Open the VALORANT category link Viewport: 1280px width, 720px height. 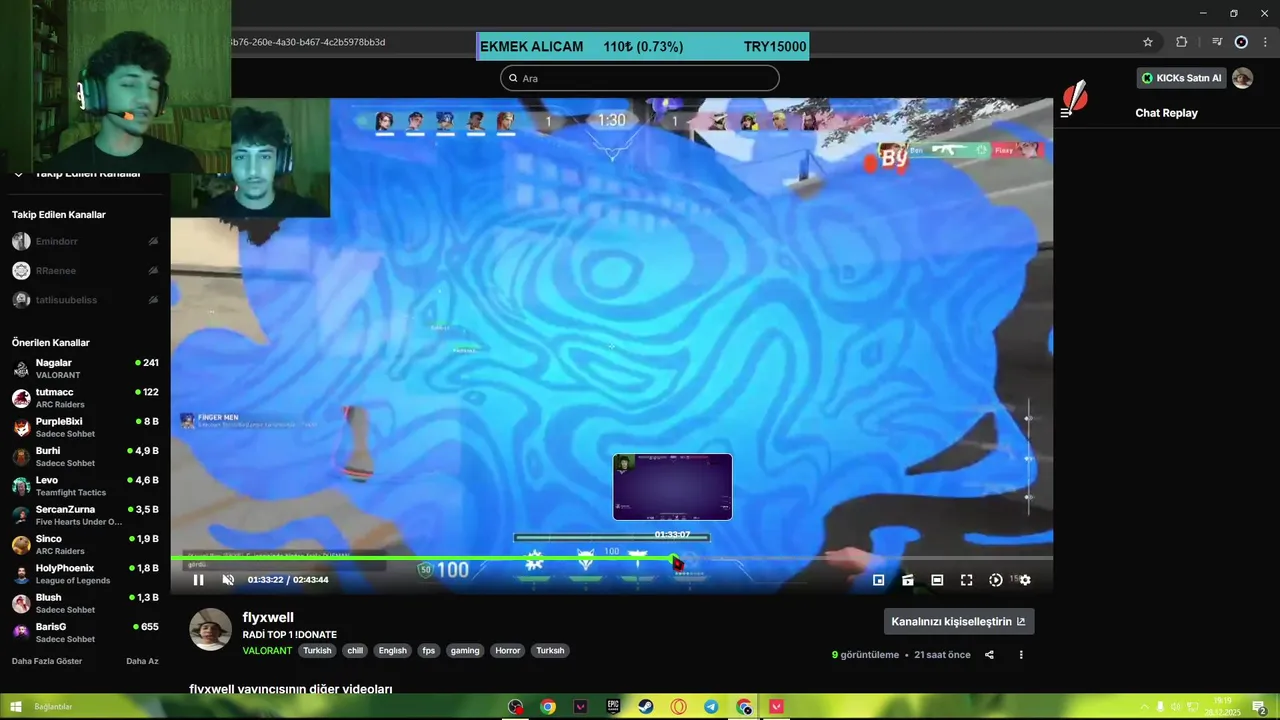point(267,651)
